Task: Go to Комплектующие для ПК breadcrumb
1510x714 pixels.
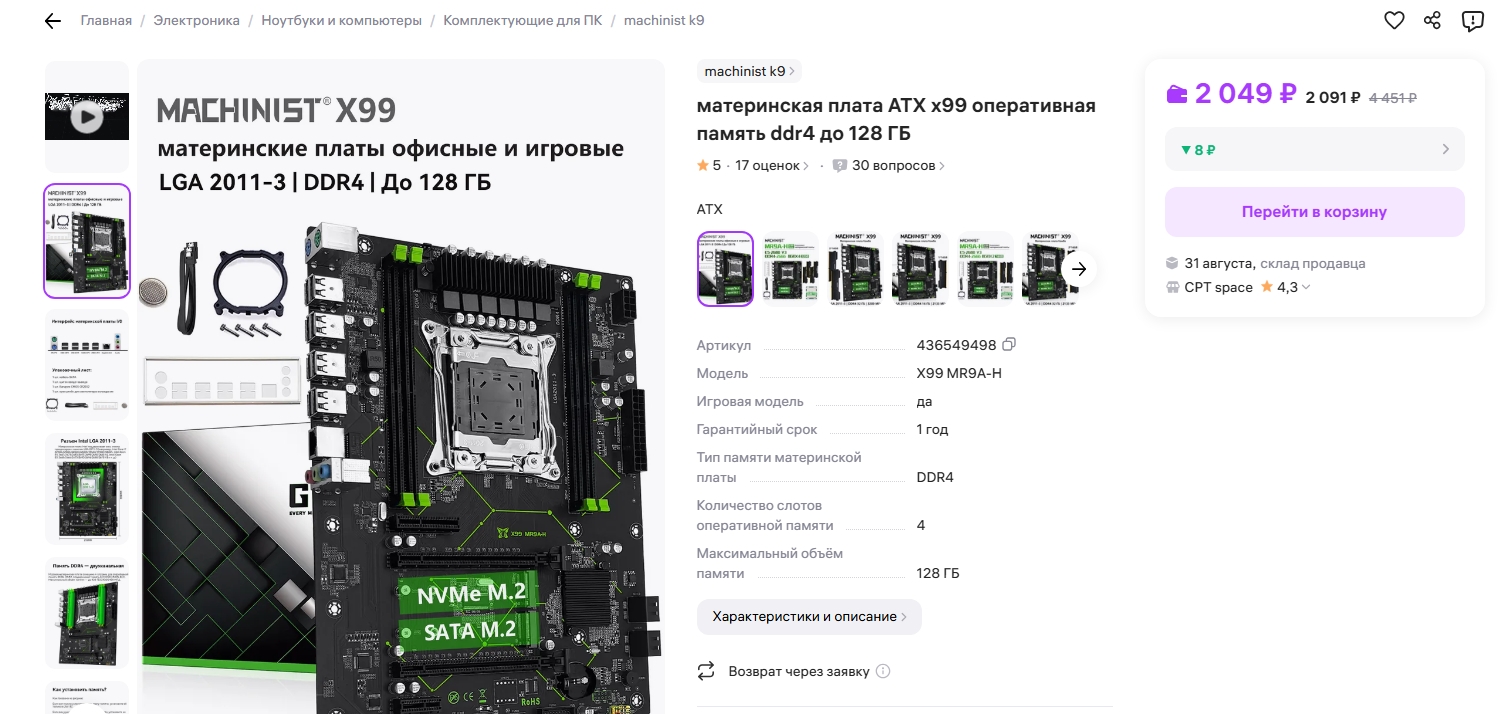Action: pyautogui.click(x=523, y=20)
